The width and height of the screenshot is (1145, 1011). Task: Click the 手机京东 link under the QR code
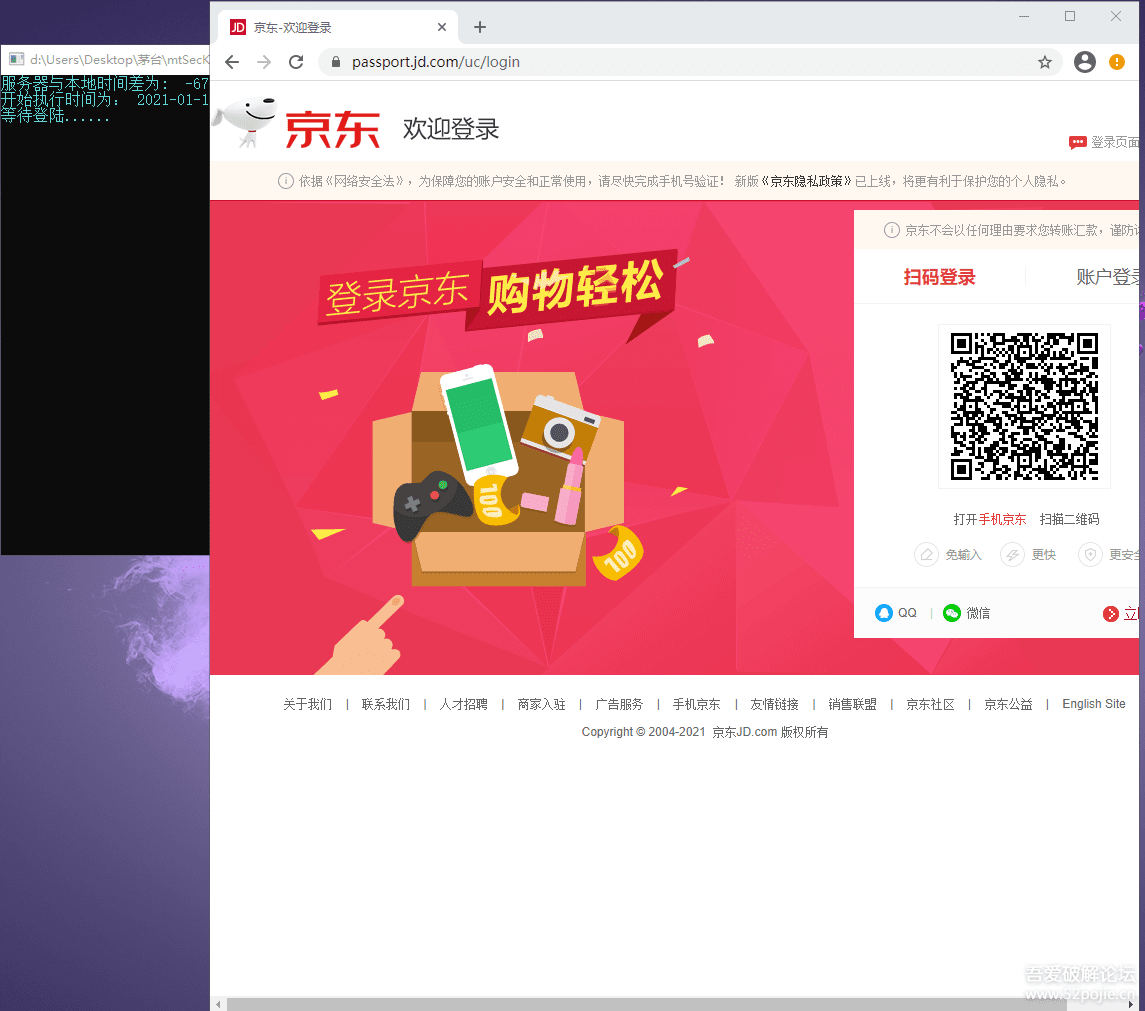coord(1003,519)
